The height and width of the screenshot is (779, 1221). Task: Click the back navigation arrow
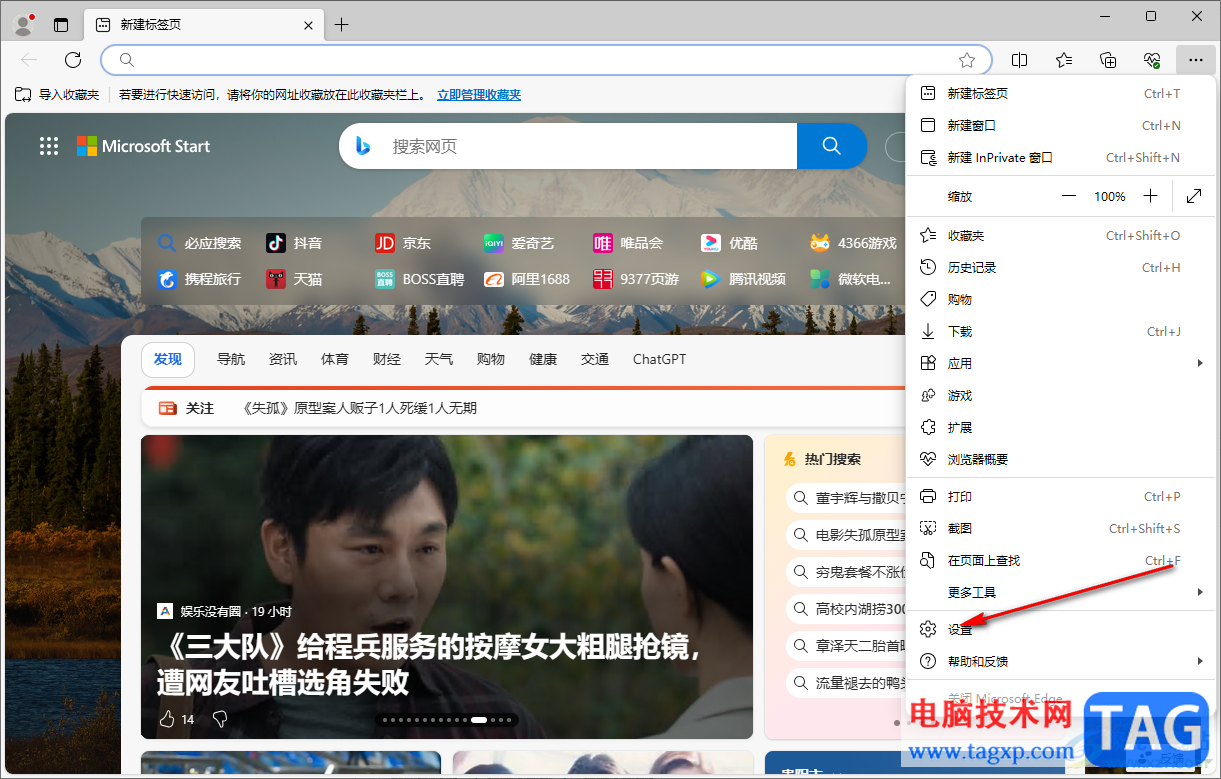click(x=29, y=60)
